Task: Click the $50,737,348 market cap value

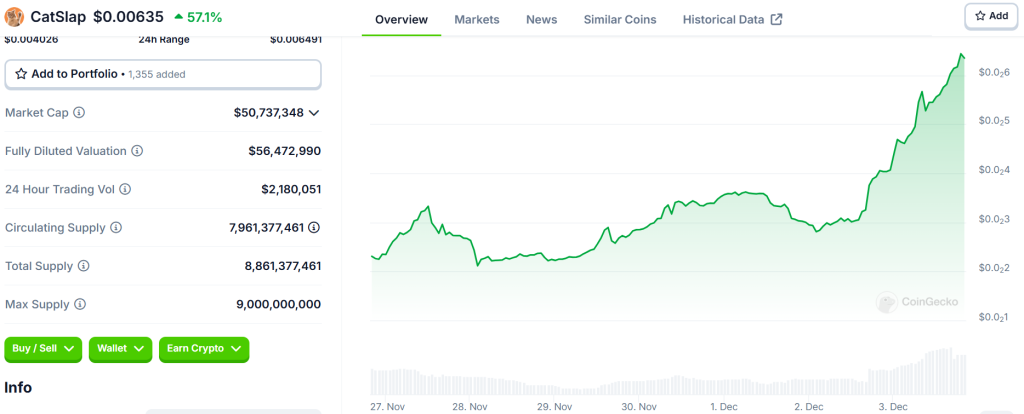Action: coord(268,112)
